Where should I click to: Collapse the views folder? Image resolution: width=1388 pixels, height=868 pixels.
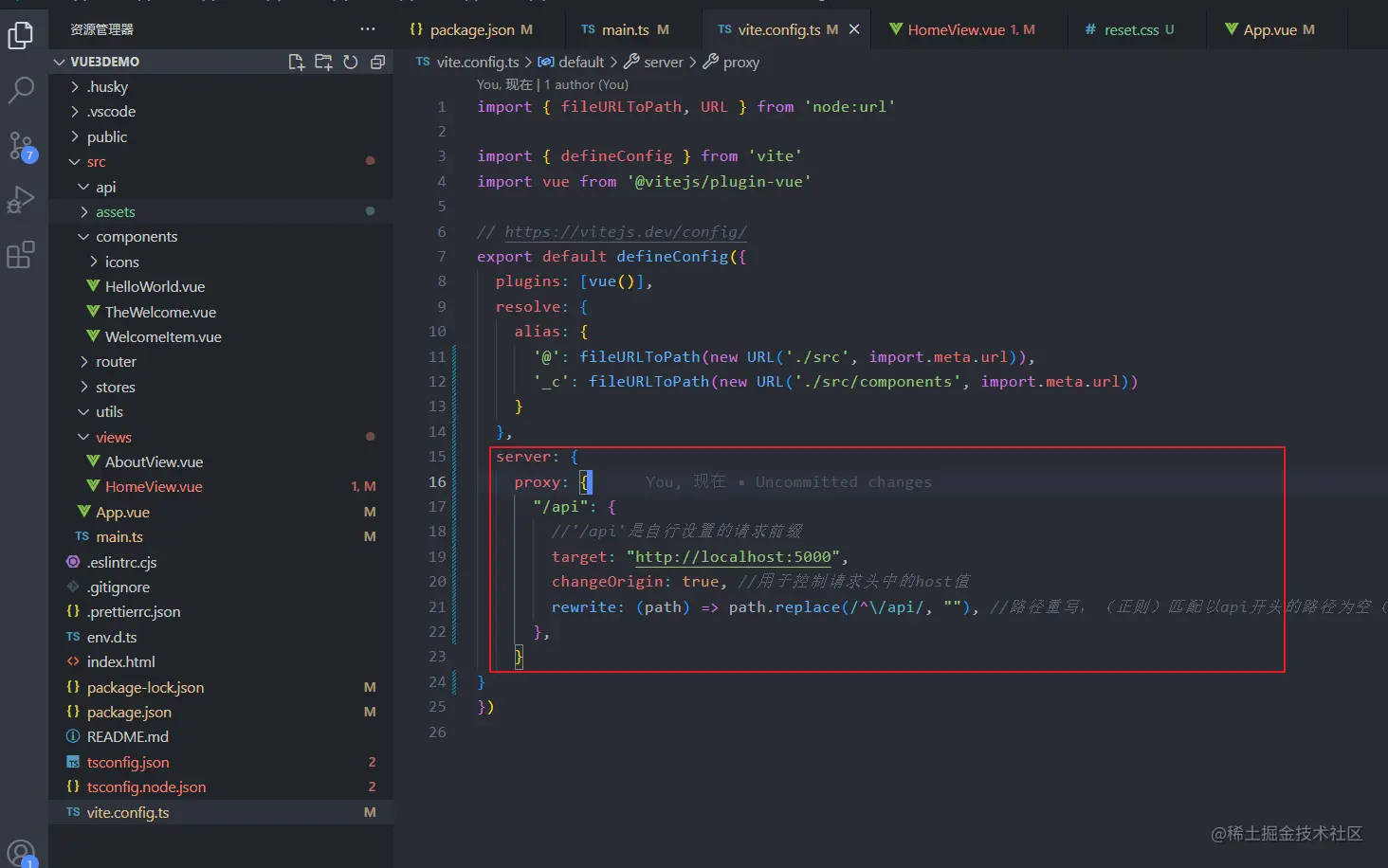[84, 437]
